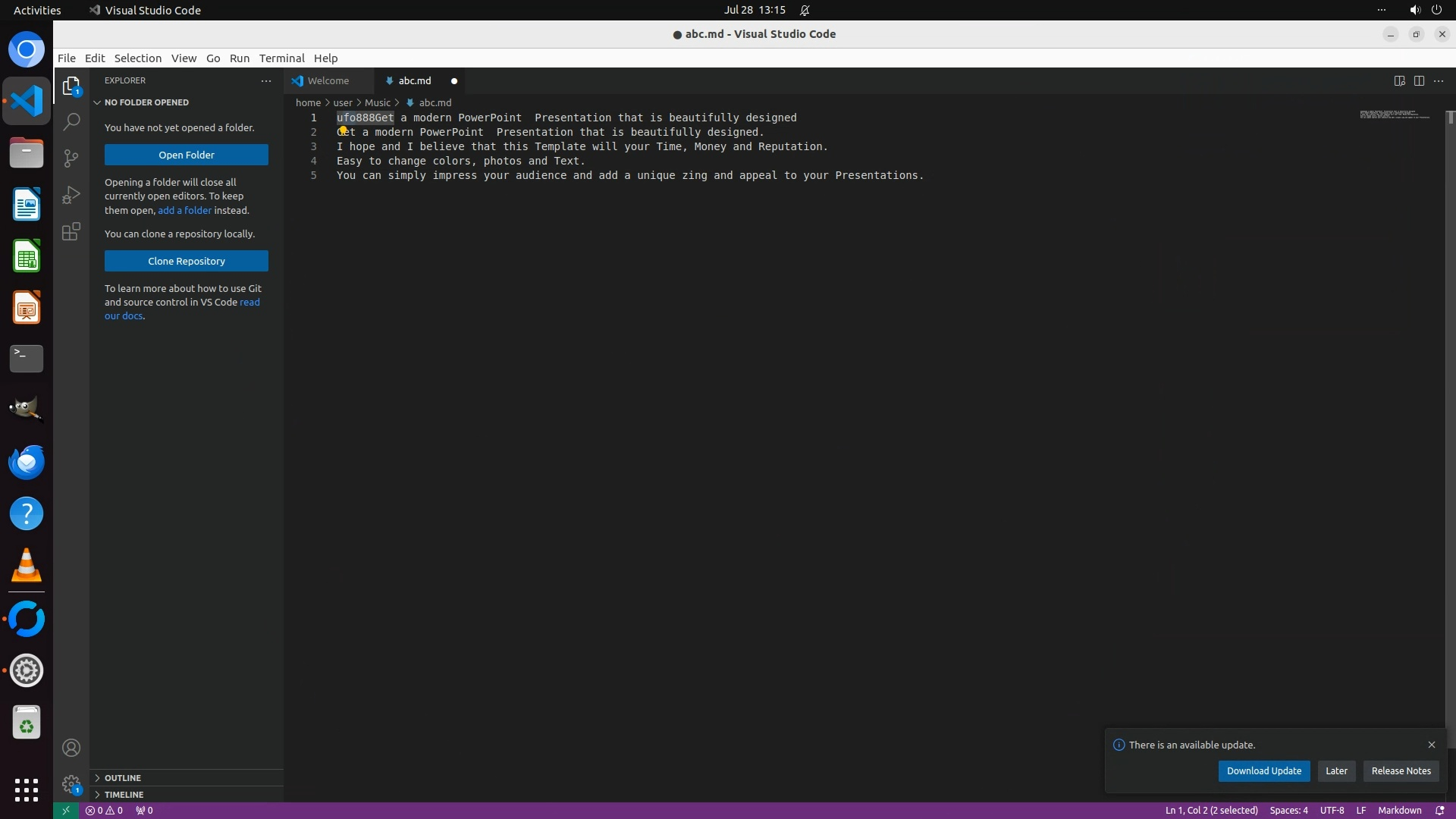
Task: Expand the Outline section
Action: [x=122, y=778]
